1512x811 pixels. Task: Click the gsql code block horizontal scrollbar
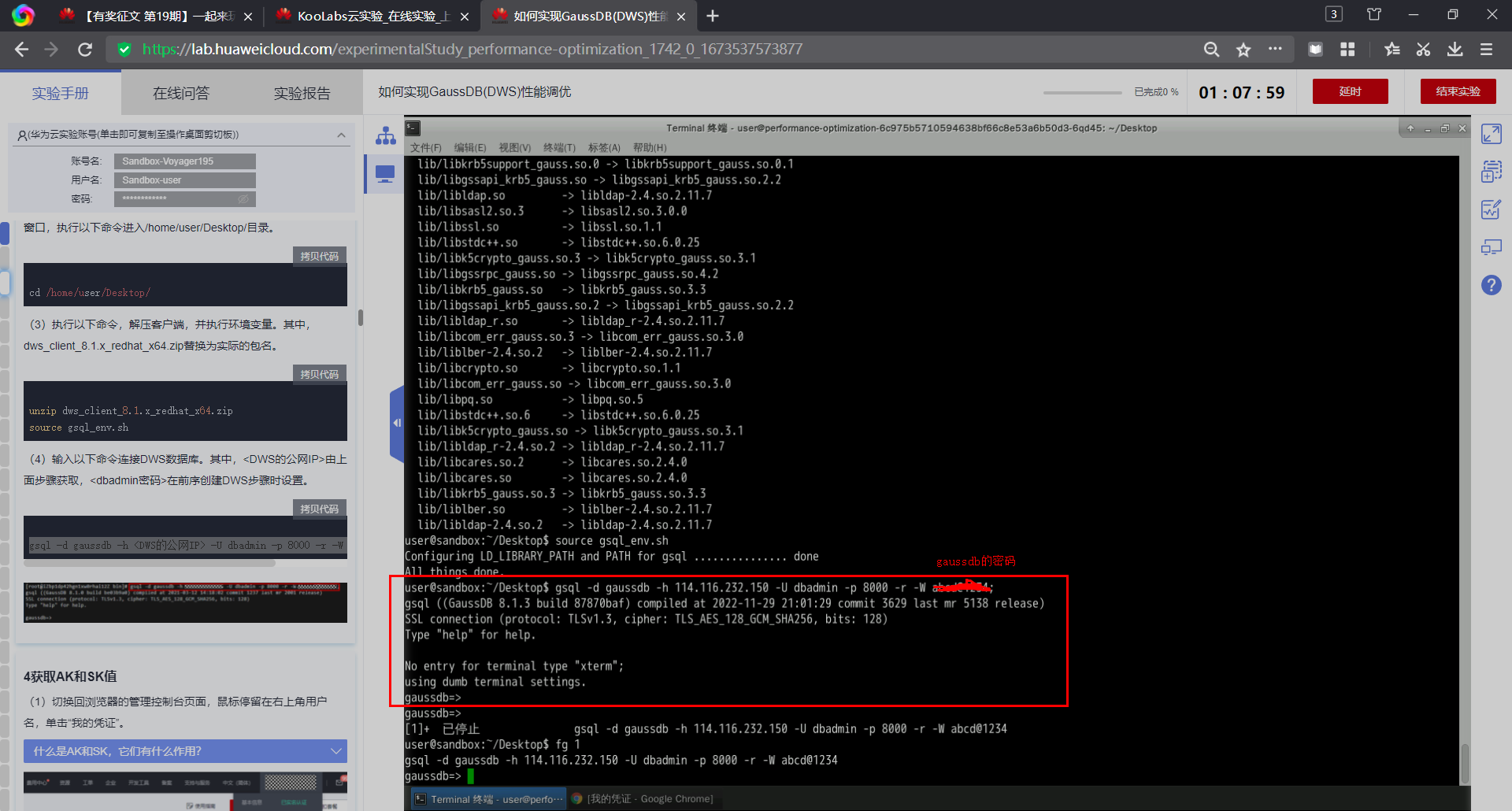[150, 563]
